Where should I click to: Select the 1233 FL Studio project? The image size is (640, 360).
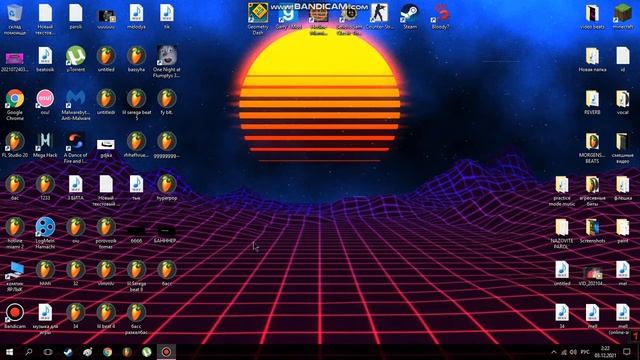tap(45, 187)
